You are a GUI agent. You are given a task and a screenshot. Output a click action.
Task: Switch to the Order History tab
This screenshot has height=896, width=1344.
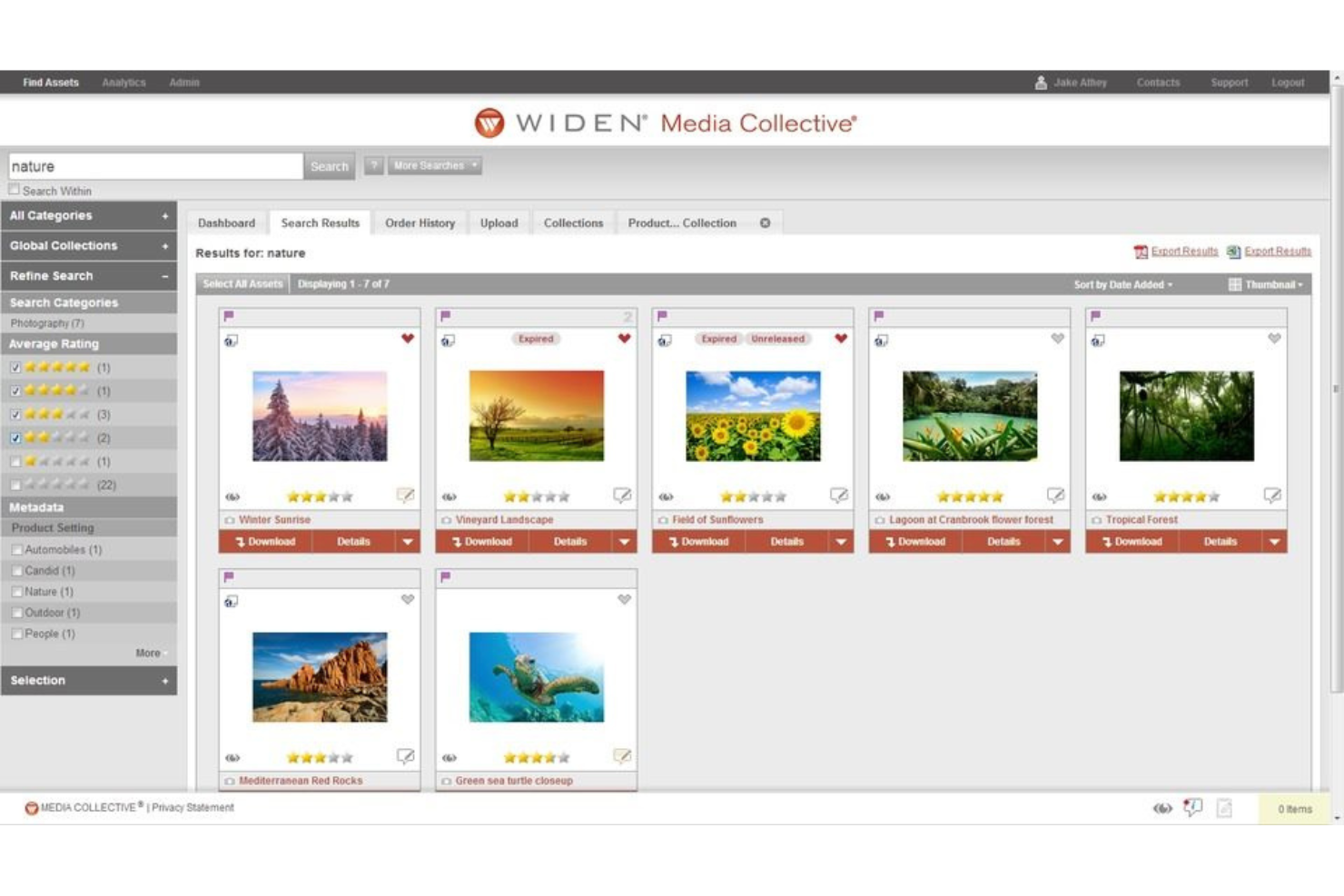420,223
